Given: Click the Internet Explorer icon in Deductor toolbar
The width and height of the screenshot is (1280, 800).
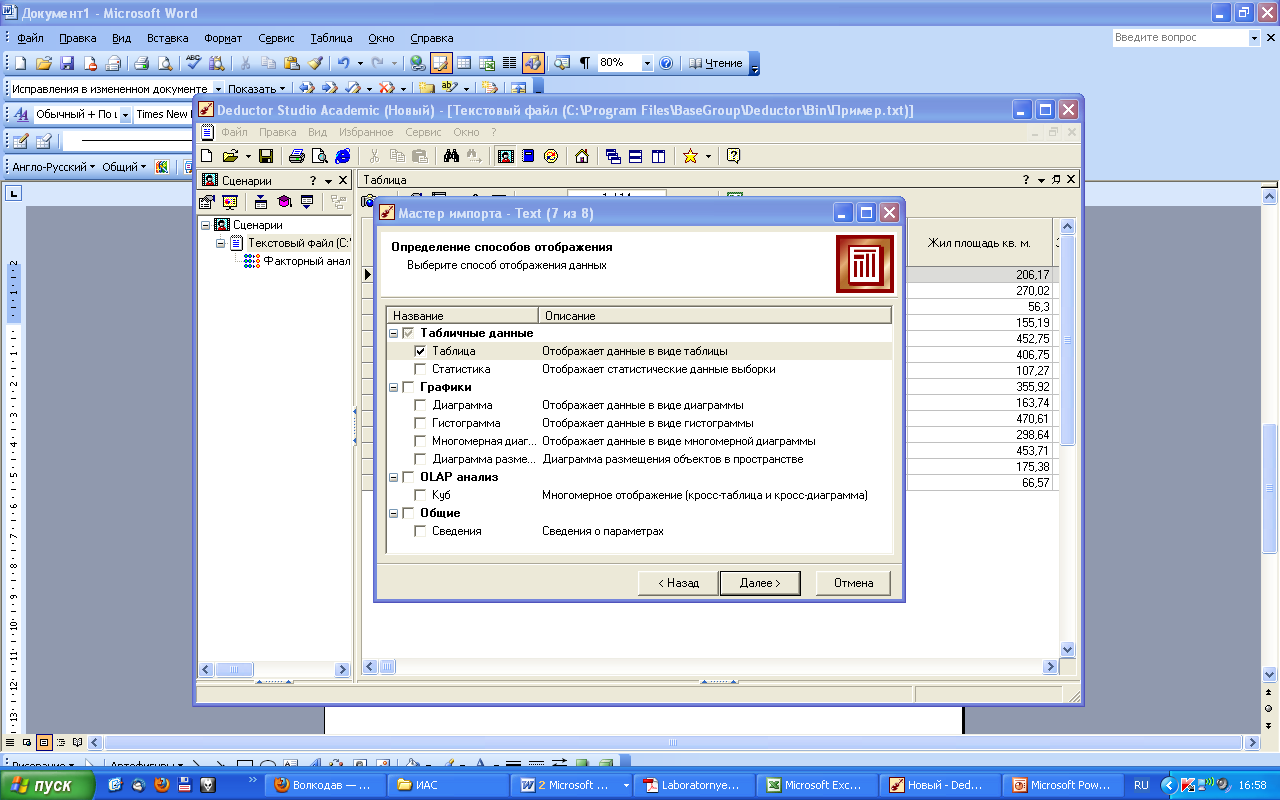Looking at the screenshot, I should (343, 156).
